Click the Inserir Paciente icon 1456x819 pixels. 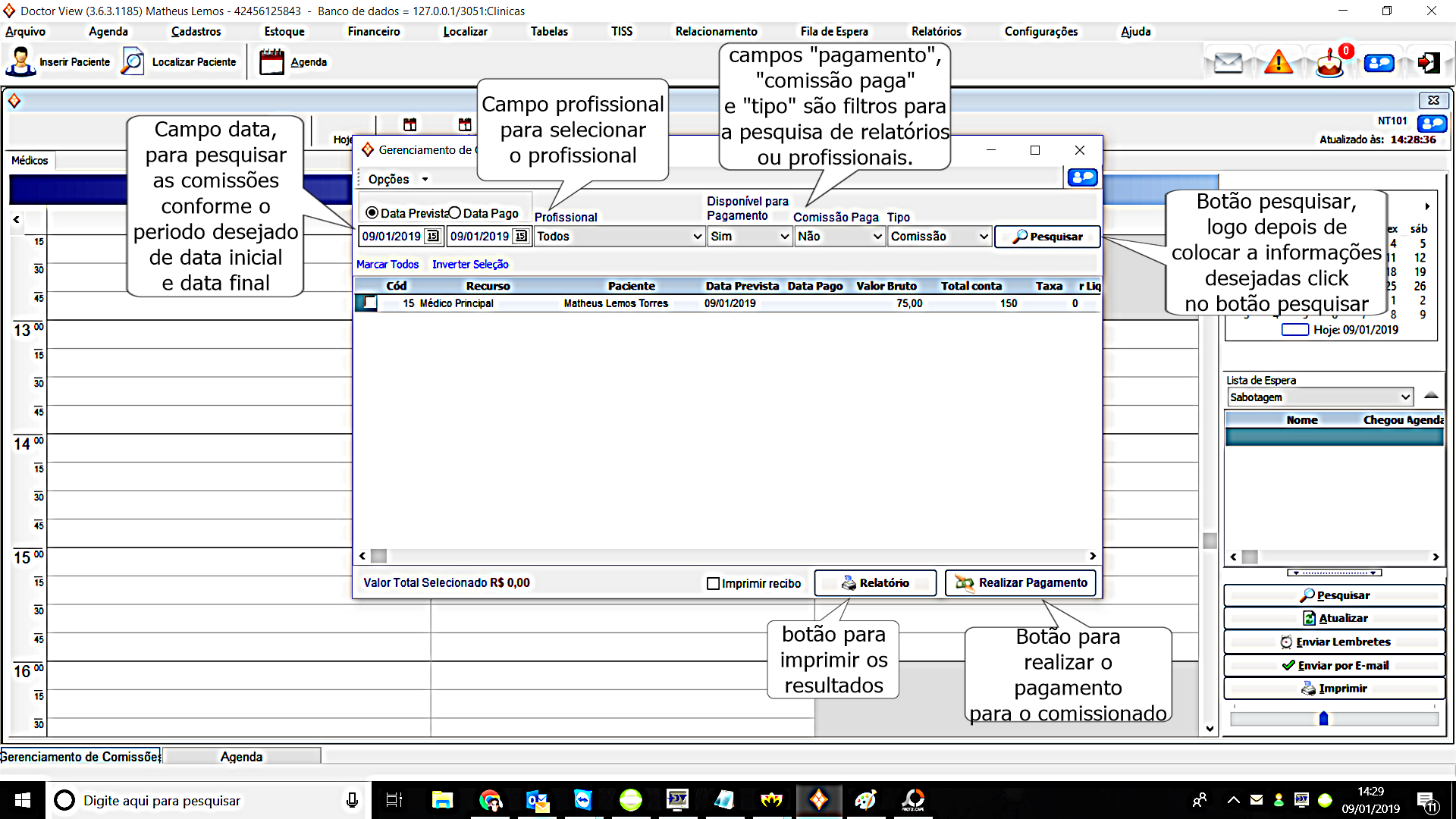point(20,61)
